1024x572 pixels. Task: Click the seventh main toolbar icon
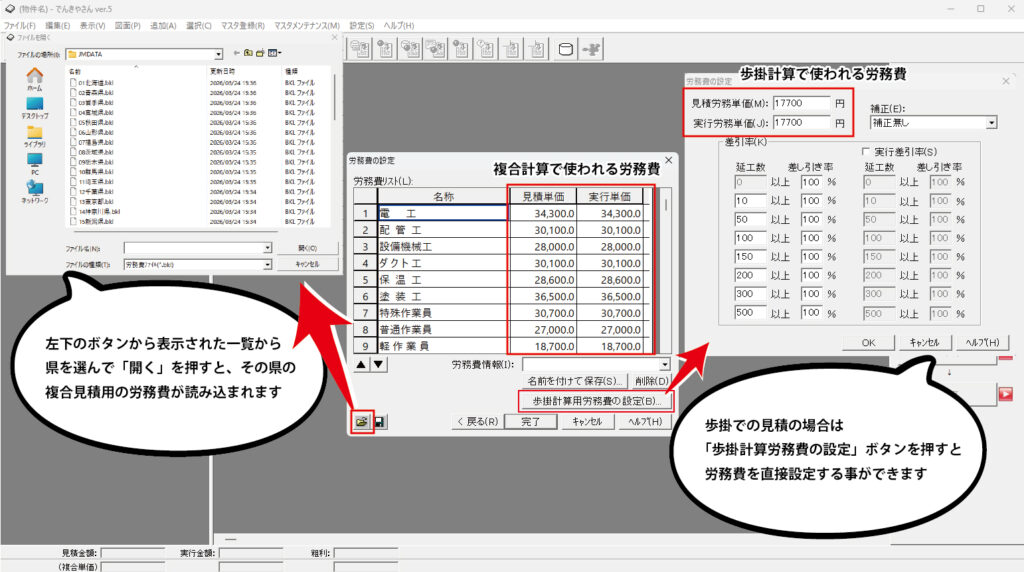511,50
